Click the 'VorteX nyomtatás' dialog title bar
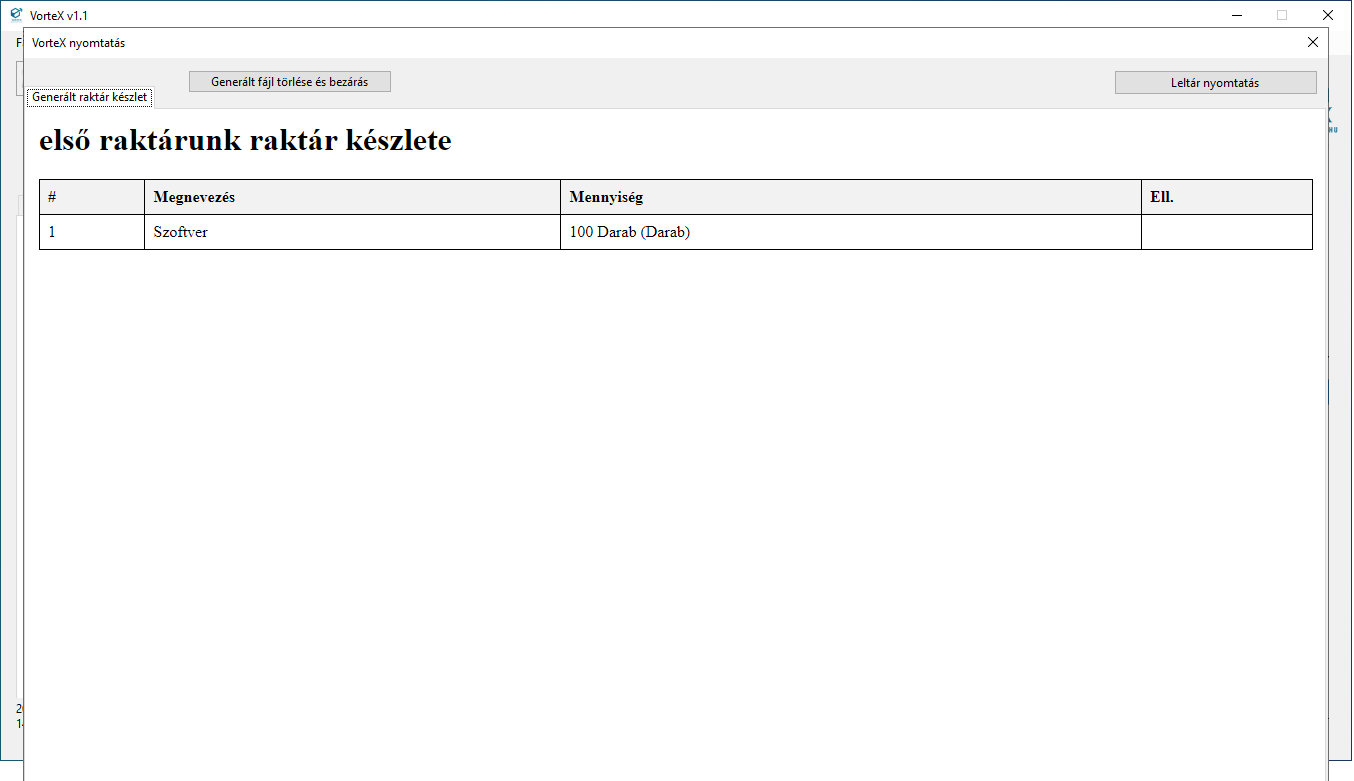Image resolution: width=1354 pixels, height=781 pixels. 600,43
